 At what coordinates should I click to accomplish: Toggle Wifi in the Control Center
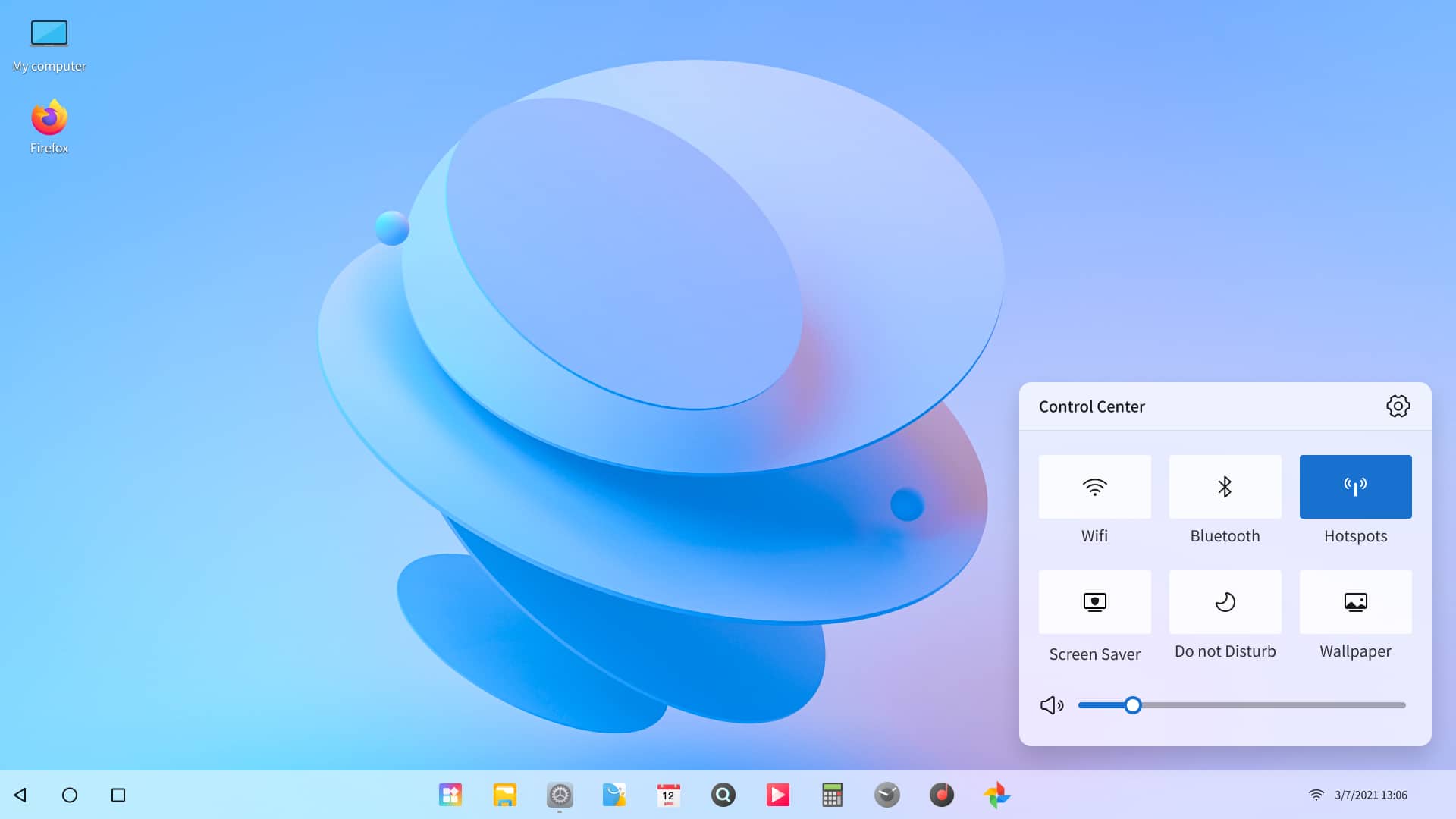click(1094, 486)
